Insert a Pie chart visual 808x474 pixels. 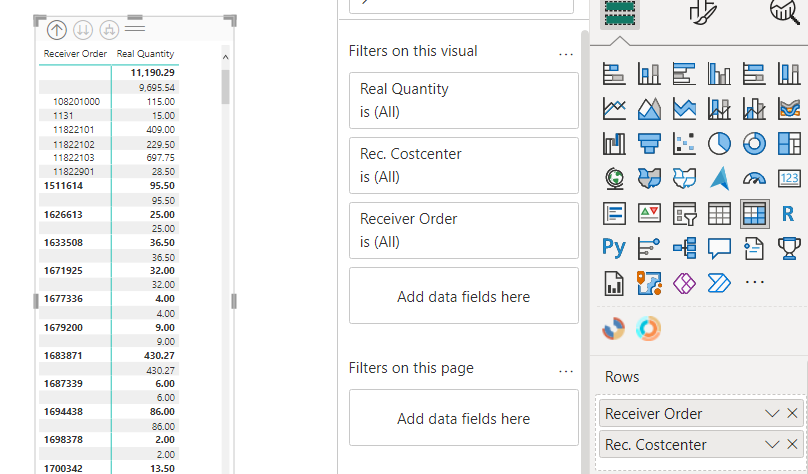point(719,143)
